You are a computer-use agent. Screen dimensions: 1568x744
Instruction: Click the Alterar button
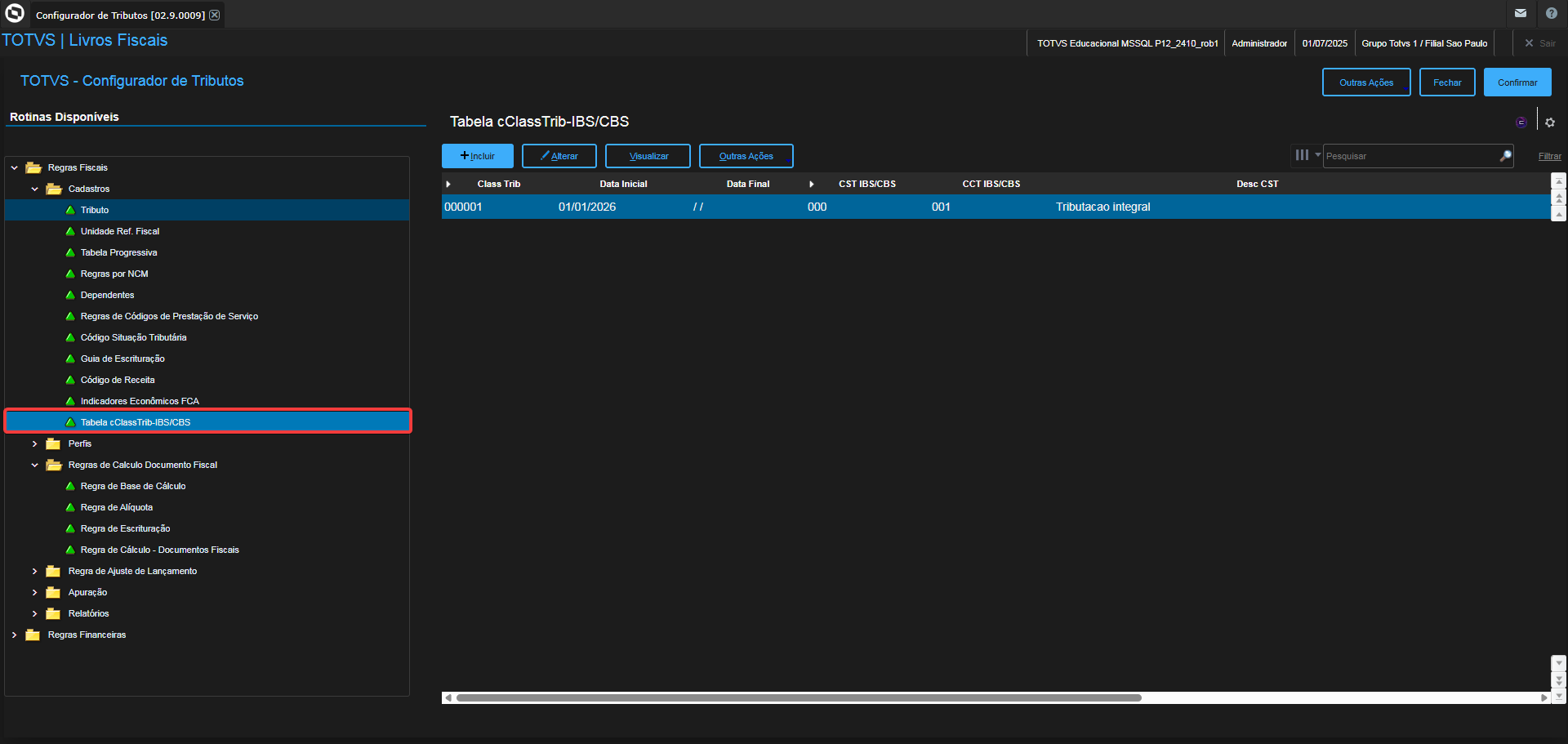(x=559, y=156)
